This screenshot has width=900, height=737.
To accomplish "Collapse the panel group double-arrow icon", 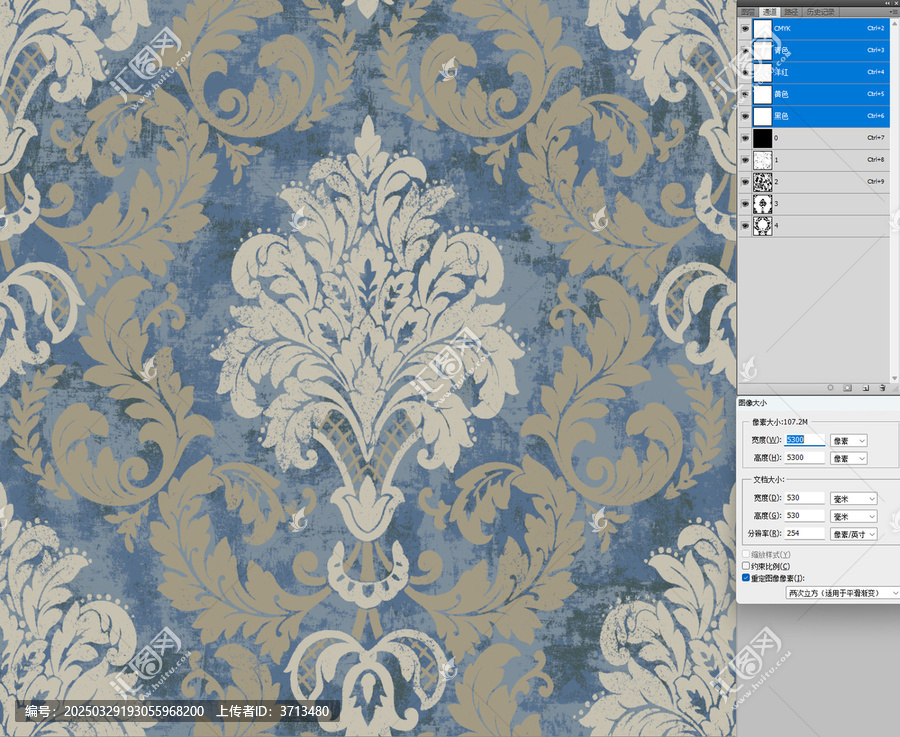I will click(x=887, y=3).
